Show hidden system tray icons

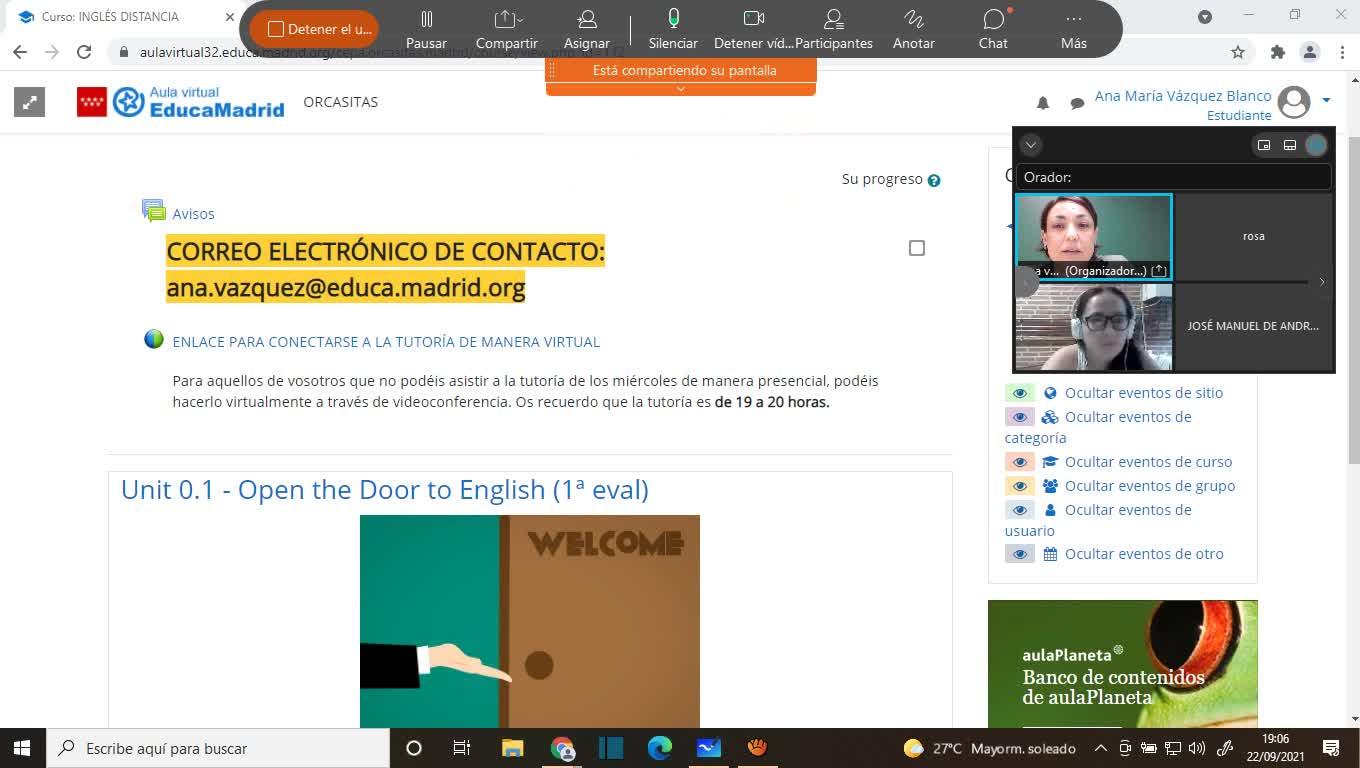point(1101,748)
